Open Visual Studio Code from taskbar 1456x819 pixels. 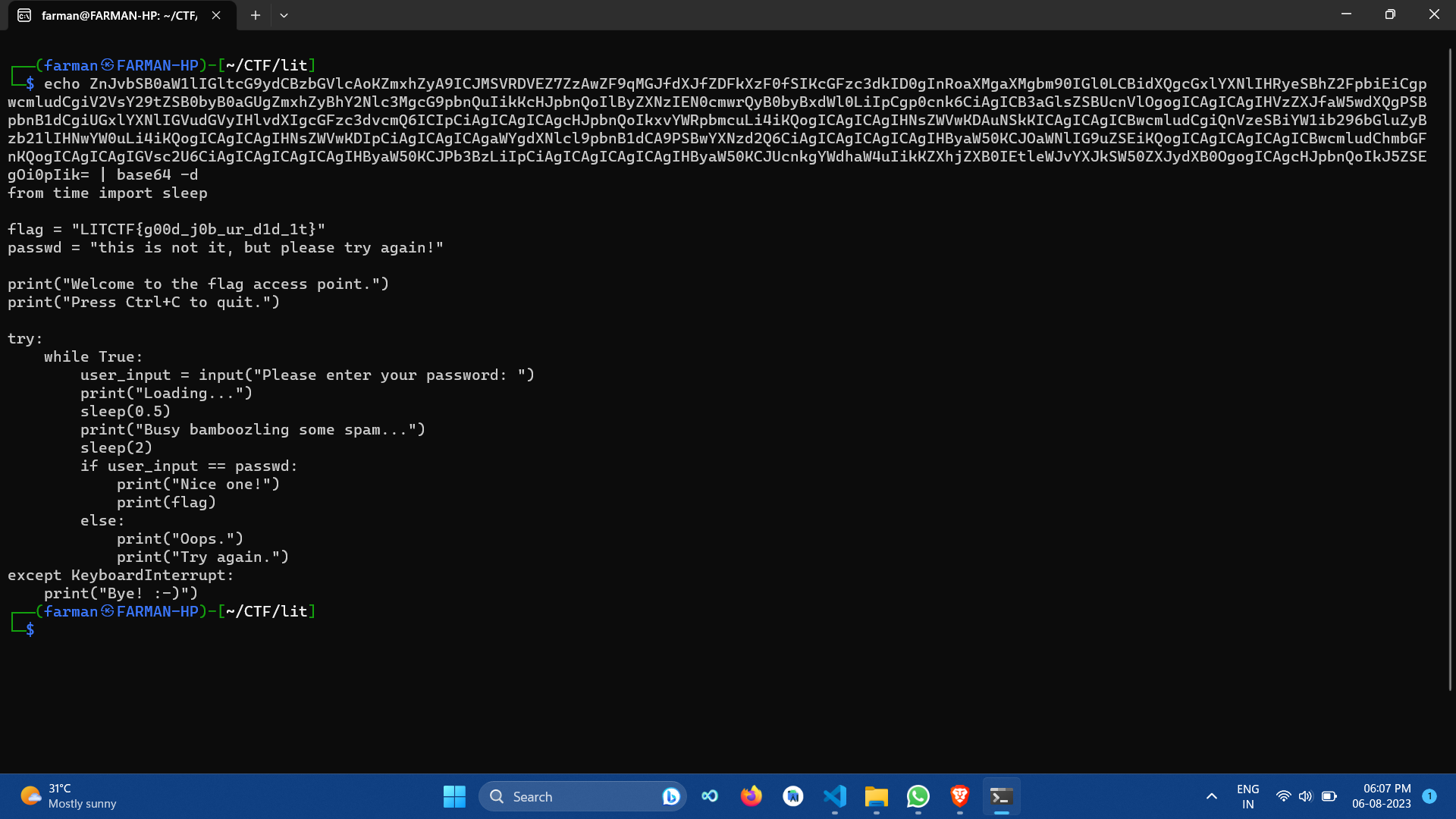tap(835, 796)
